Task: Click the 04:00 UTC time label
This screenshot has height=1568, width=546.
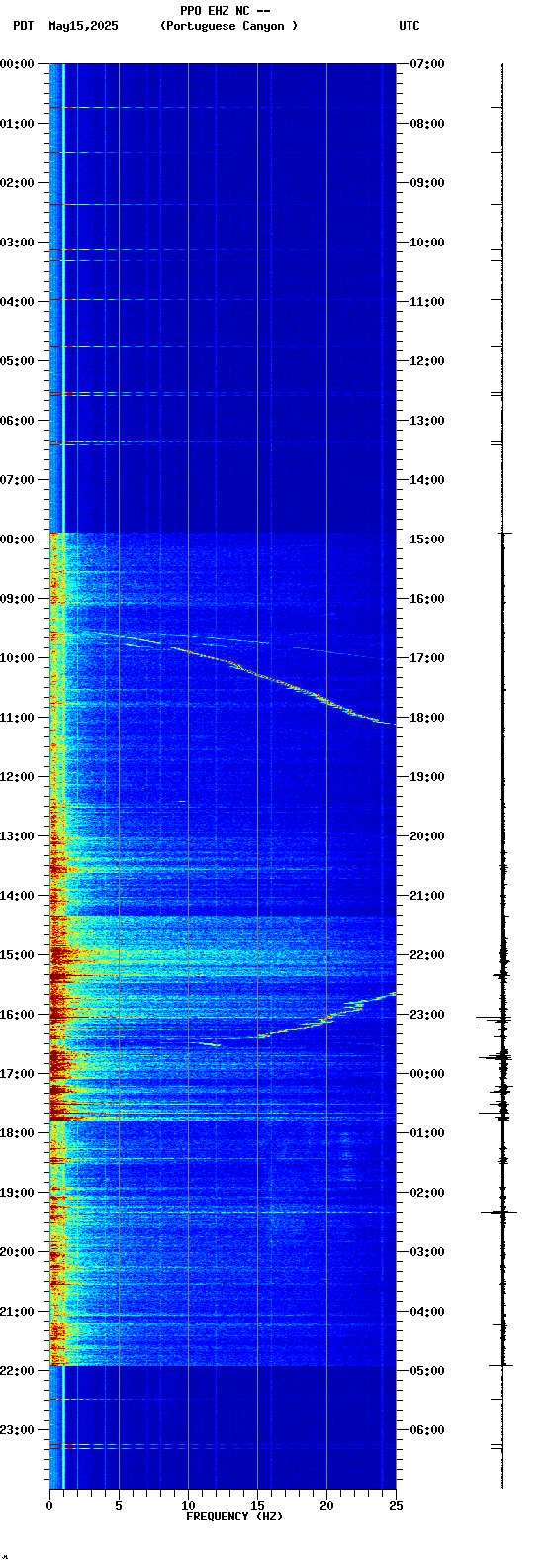Action: pos(427,1312)
